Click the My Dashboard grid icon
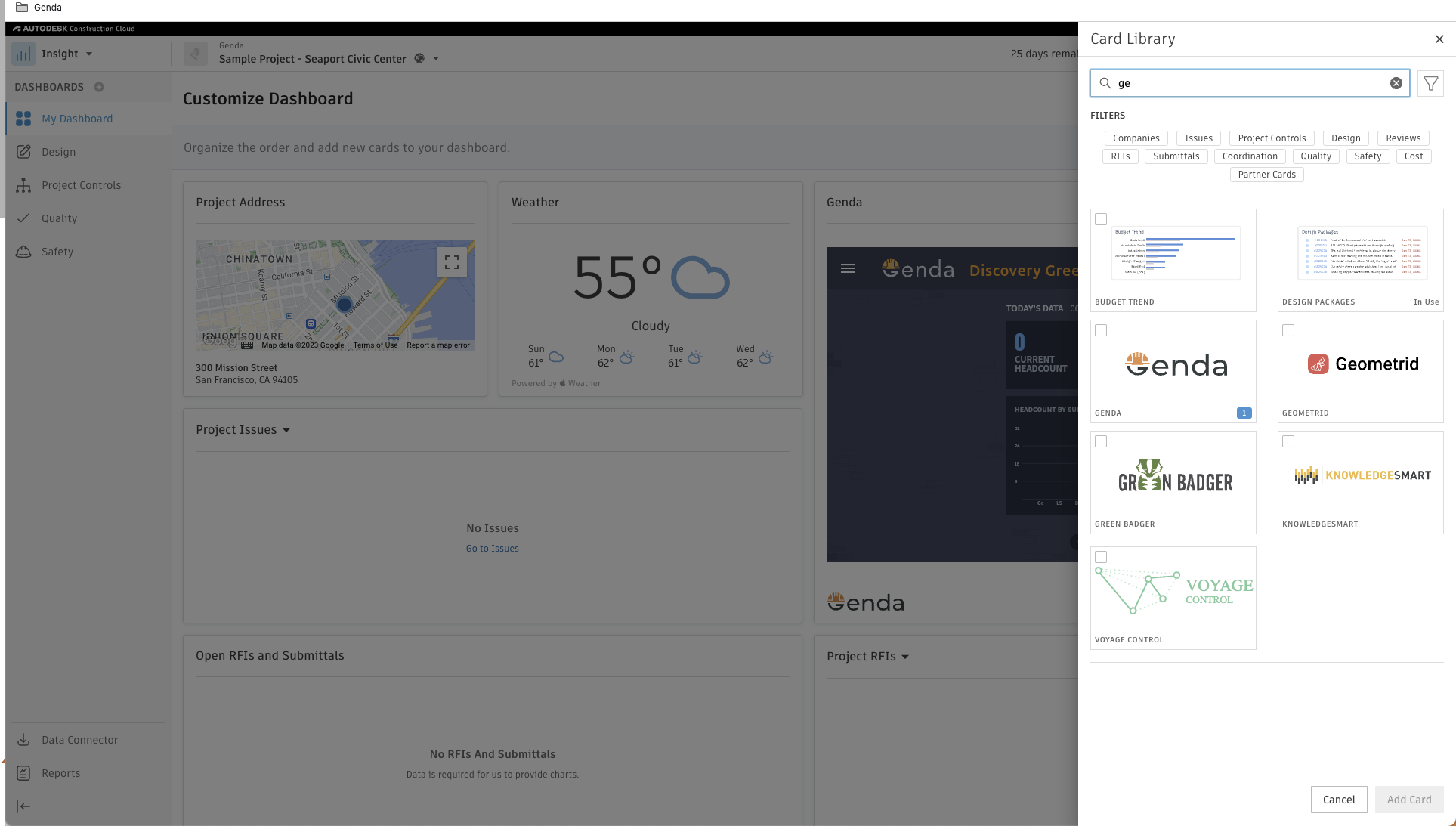Viewport: 1456px width, 826px height. click(x=23, y=119)
